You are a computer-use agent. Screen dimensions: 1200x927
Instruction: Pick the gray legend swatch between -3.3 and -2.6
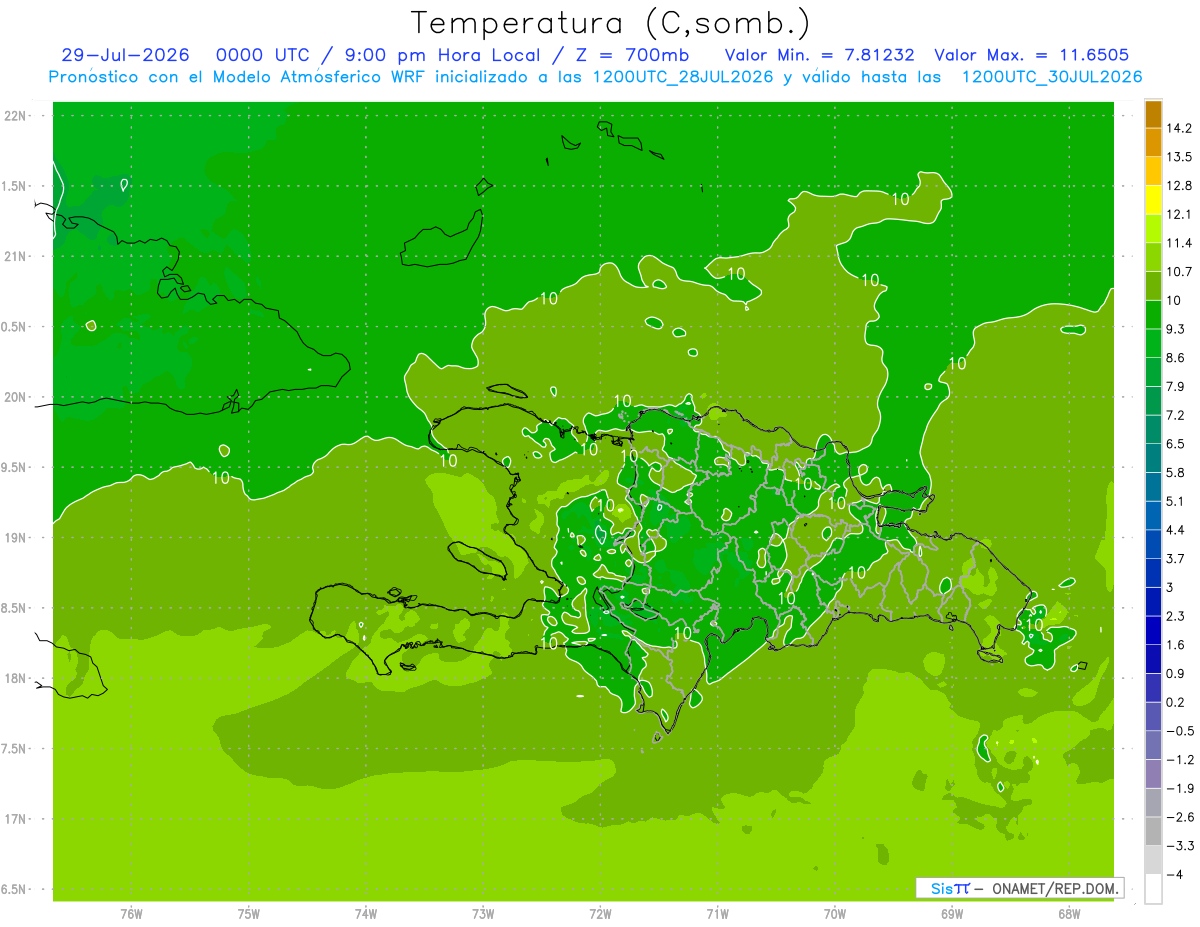tap(1153, 832)
